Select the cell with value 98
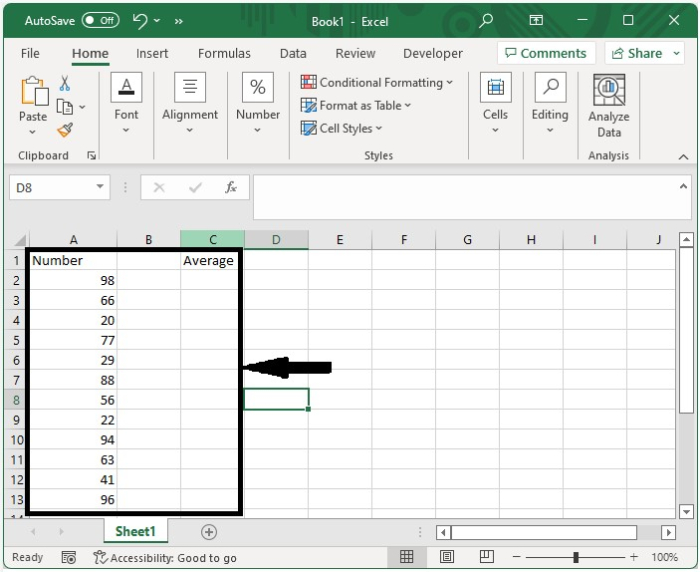 click(x=73, y=280)
